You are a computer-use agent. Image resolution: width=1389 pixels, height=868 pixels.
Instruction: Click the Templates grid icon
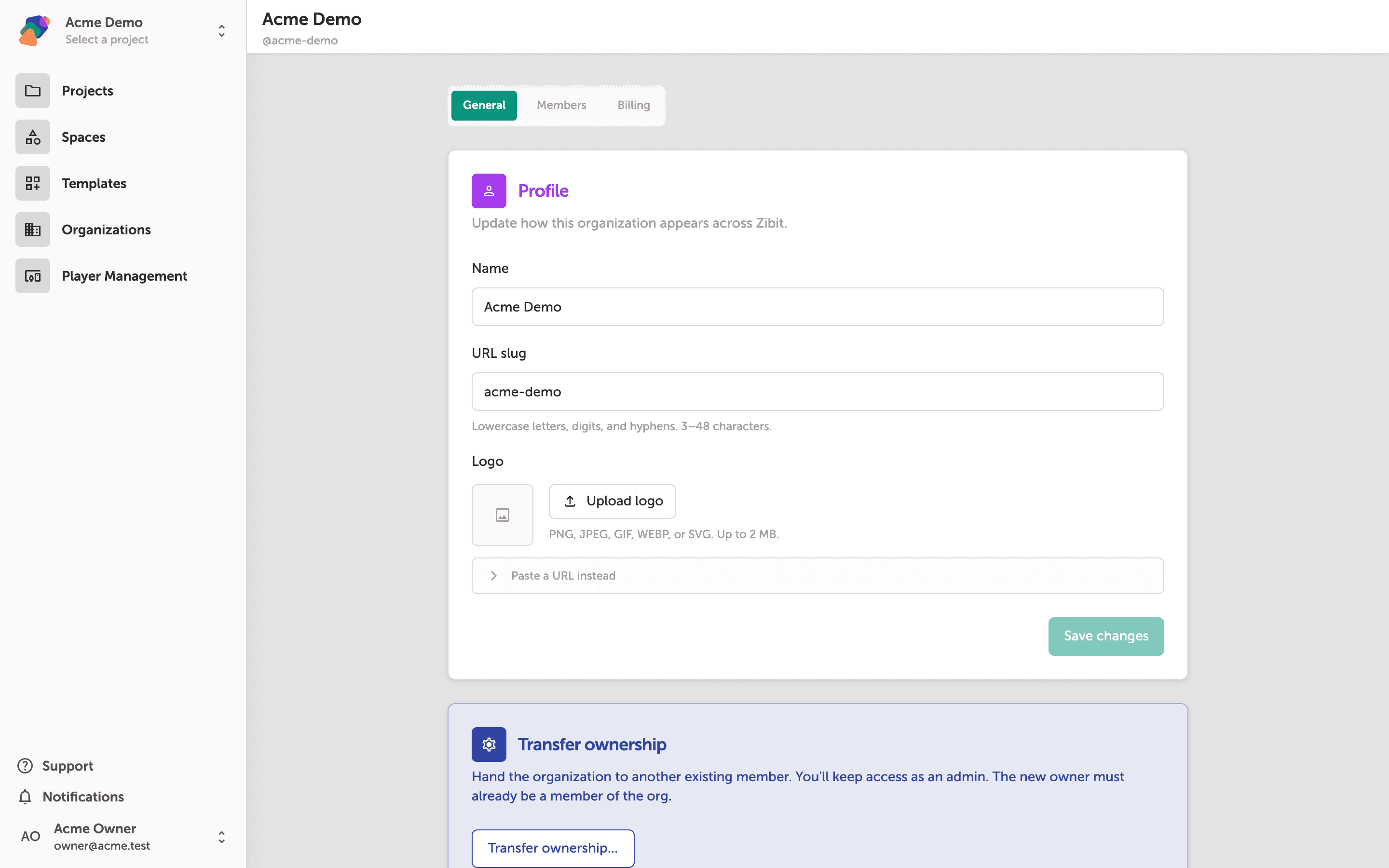tap(33, 183)
